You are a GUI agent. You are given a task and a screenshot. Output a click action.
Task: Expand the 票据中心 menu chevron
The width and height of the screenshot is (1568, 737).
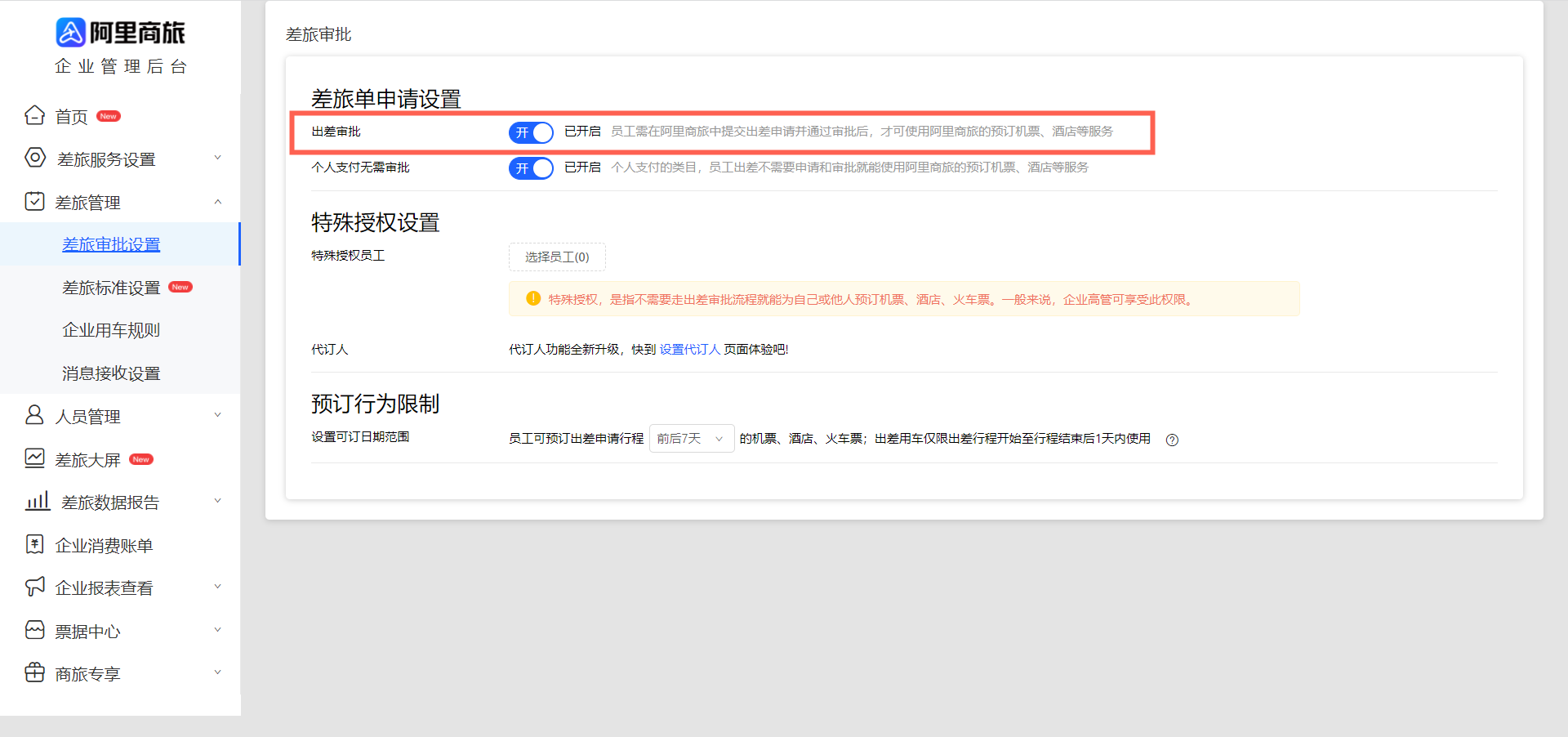218,630
